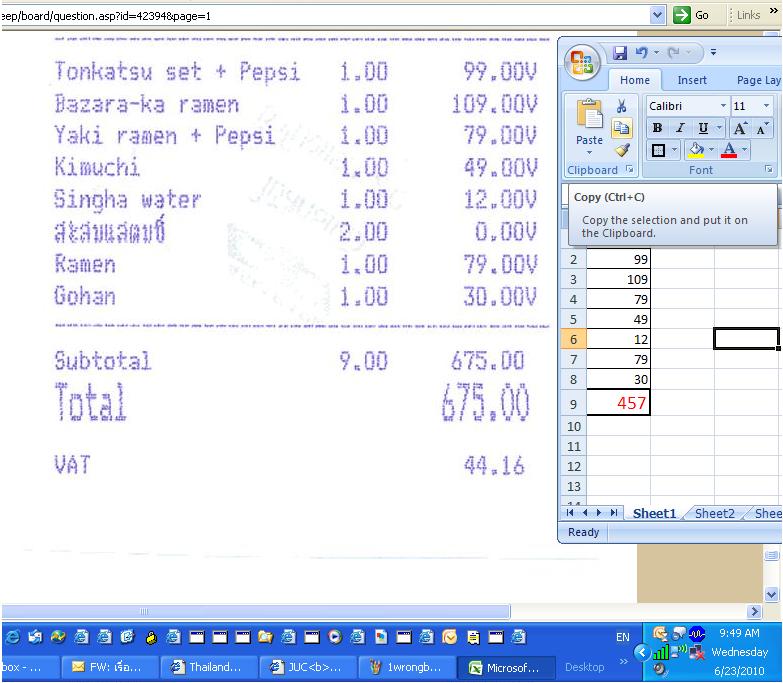Switch to the Sheet2 worksheet tab
Viewport: 783px width, 683px height.
click(714, 513)
